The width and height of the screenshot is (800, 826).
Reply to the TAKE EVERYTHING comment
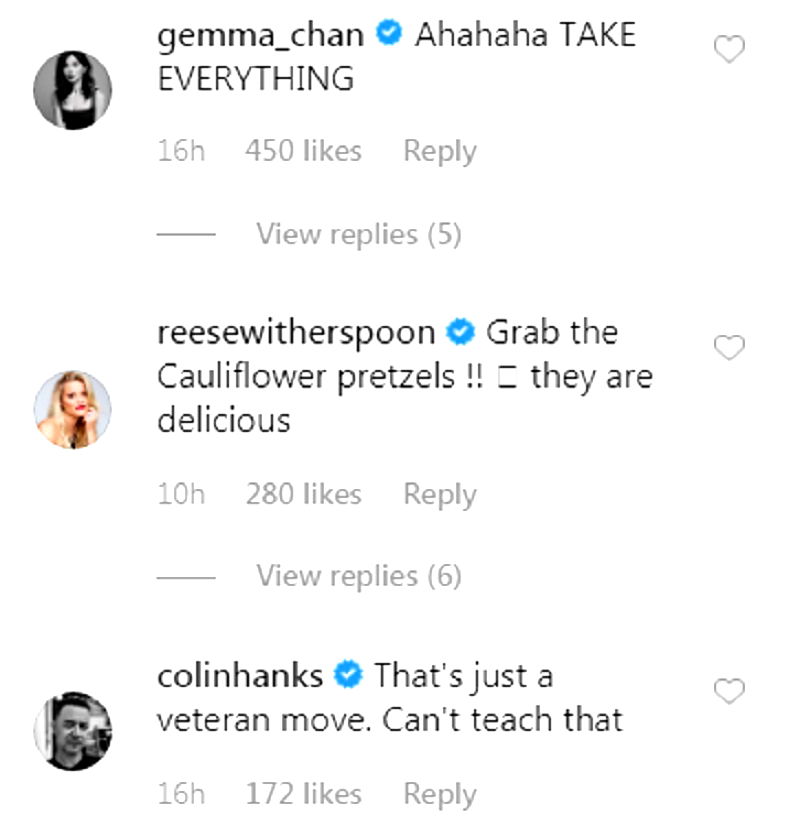pos(439,152)
